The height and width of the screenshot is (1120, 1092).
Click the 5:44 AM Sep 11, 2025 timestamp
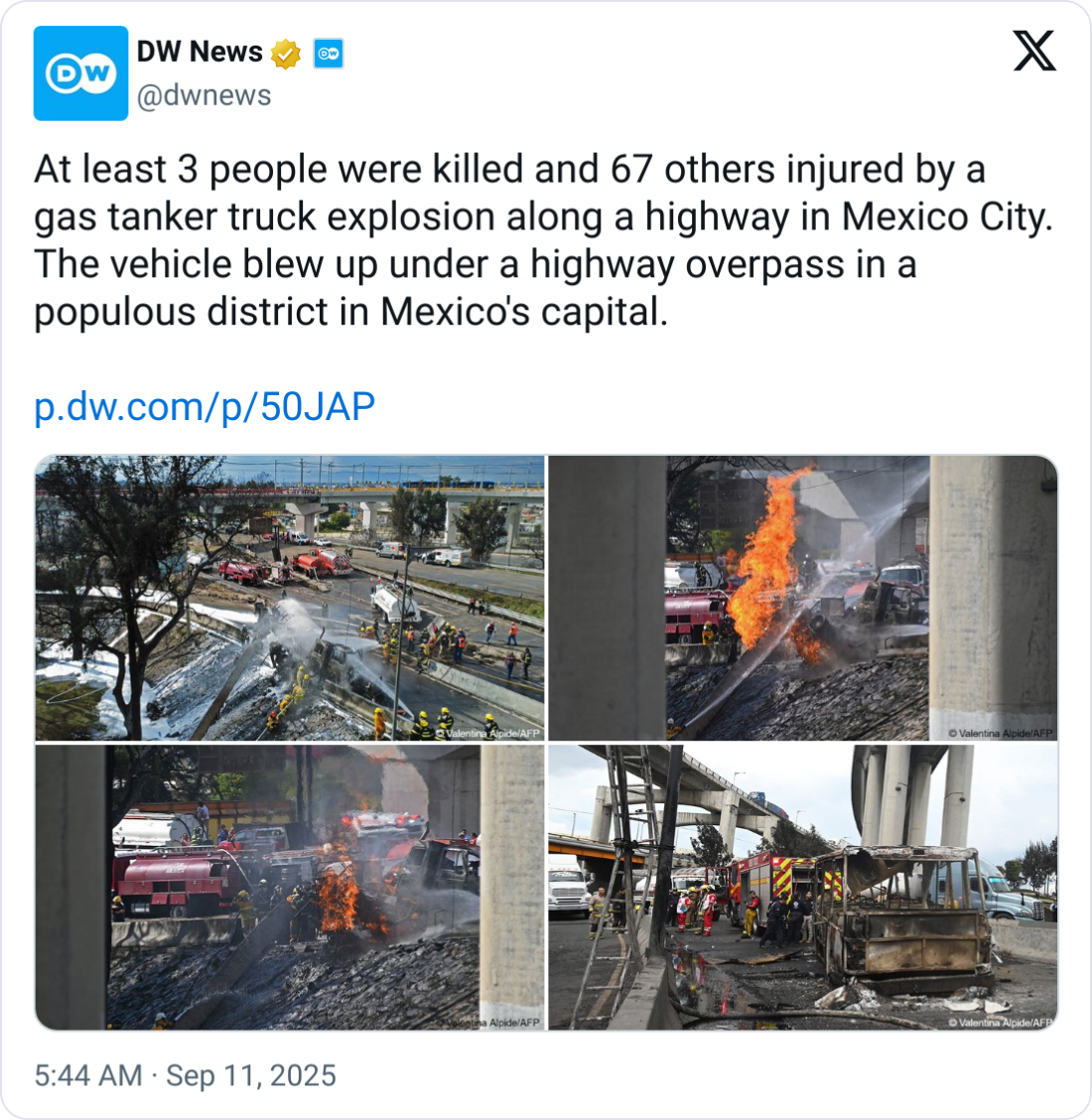click(185, 1075)
